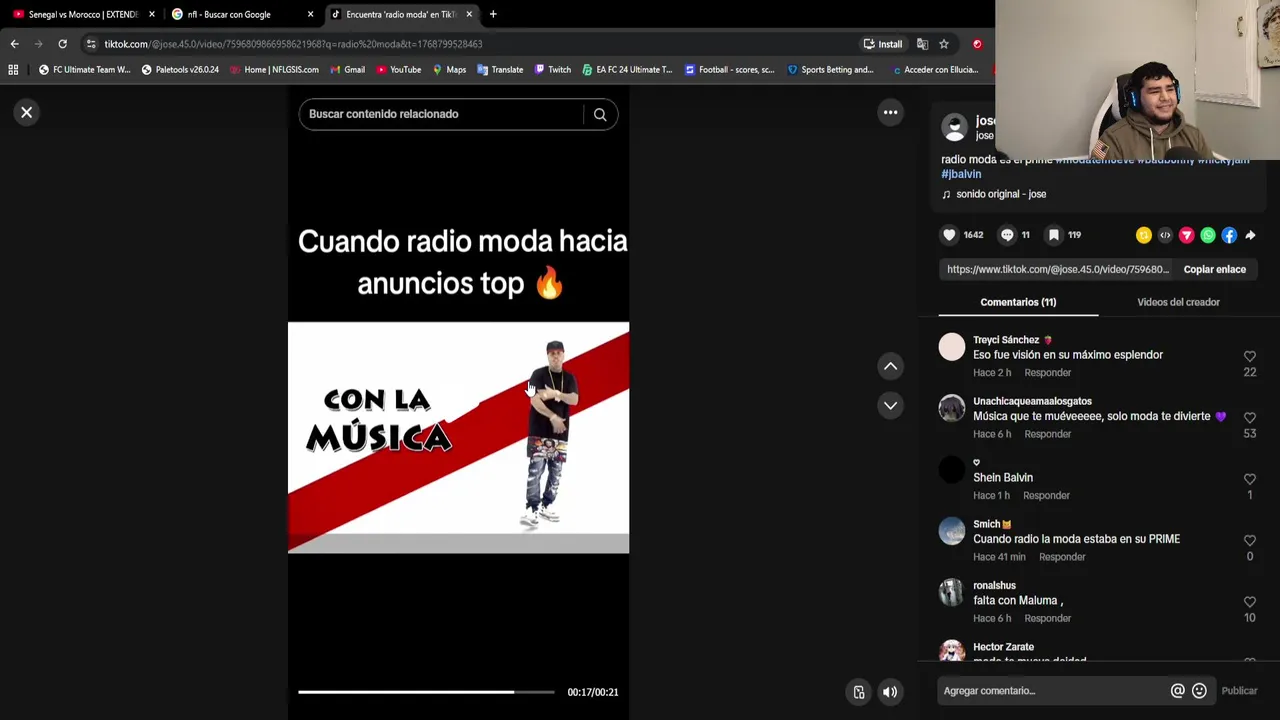Switch to Senegal vs Morocco YouTube tab
Viewport: 1280px width, 720px height.
tap(83, 14)
